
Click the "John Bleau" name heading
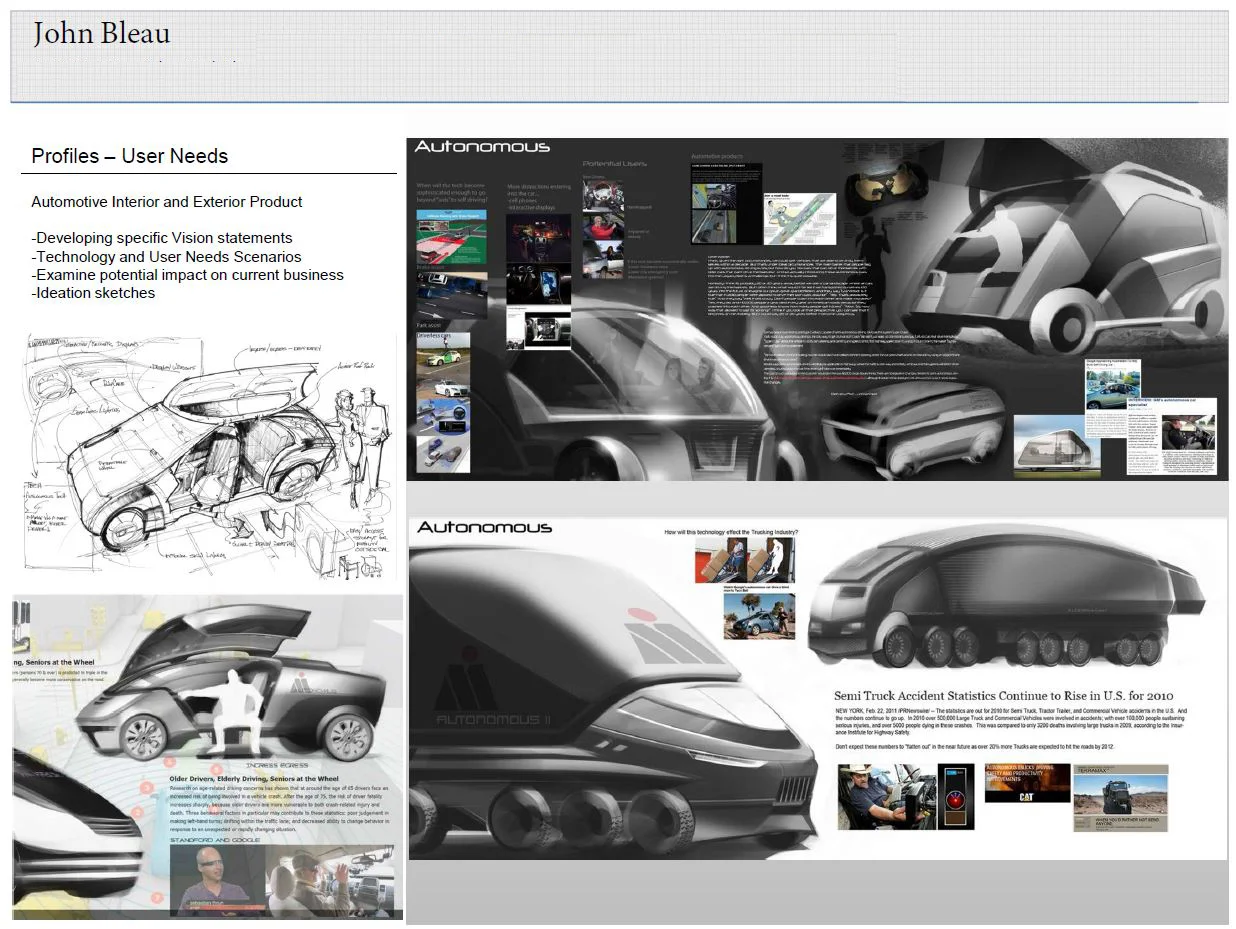[x=101, y=34]
